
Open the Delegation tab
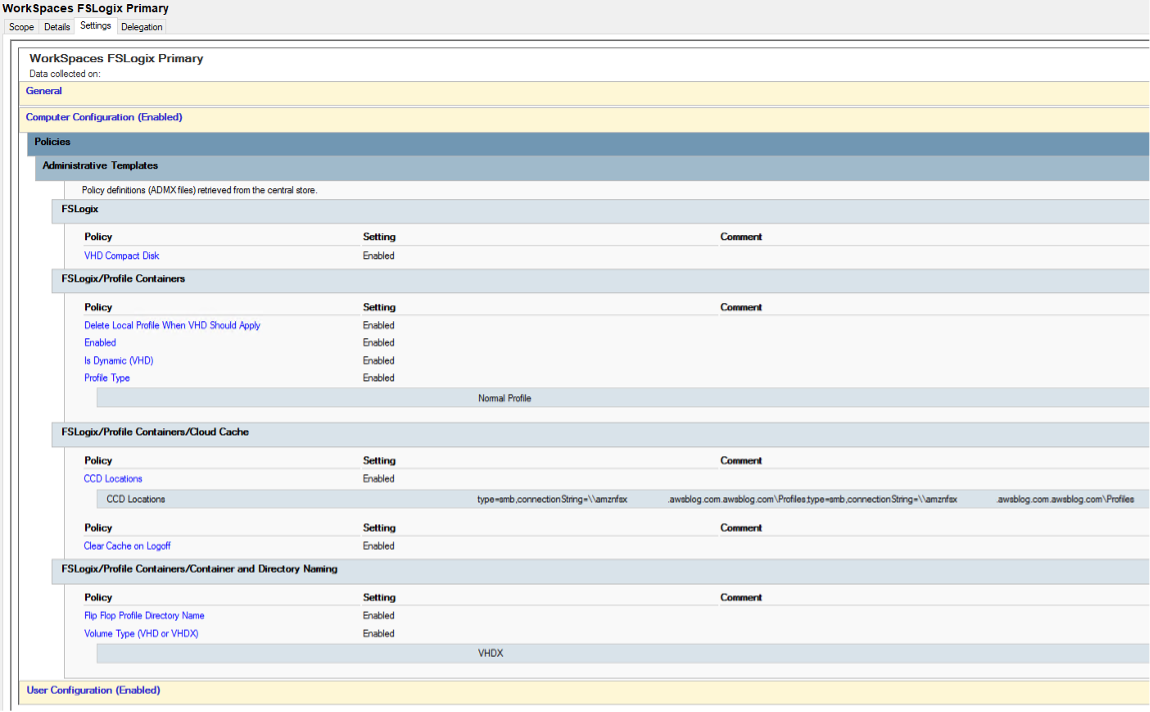tap(141, 27)
